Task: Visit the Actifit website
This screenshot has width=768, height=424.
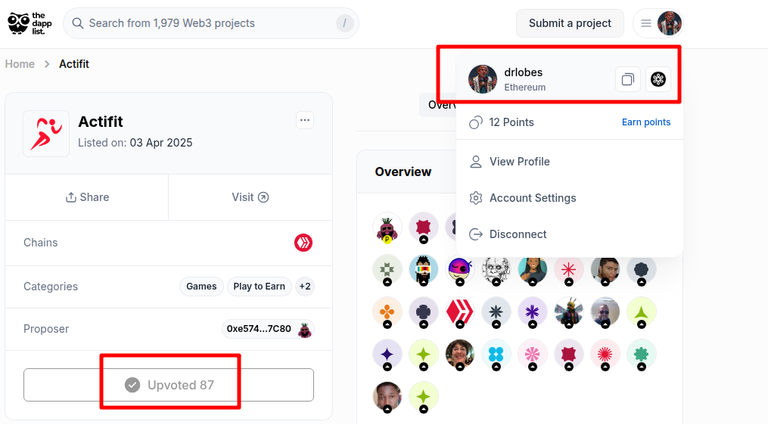Action: point(250,197)
